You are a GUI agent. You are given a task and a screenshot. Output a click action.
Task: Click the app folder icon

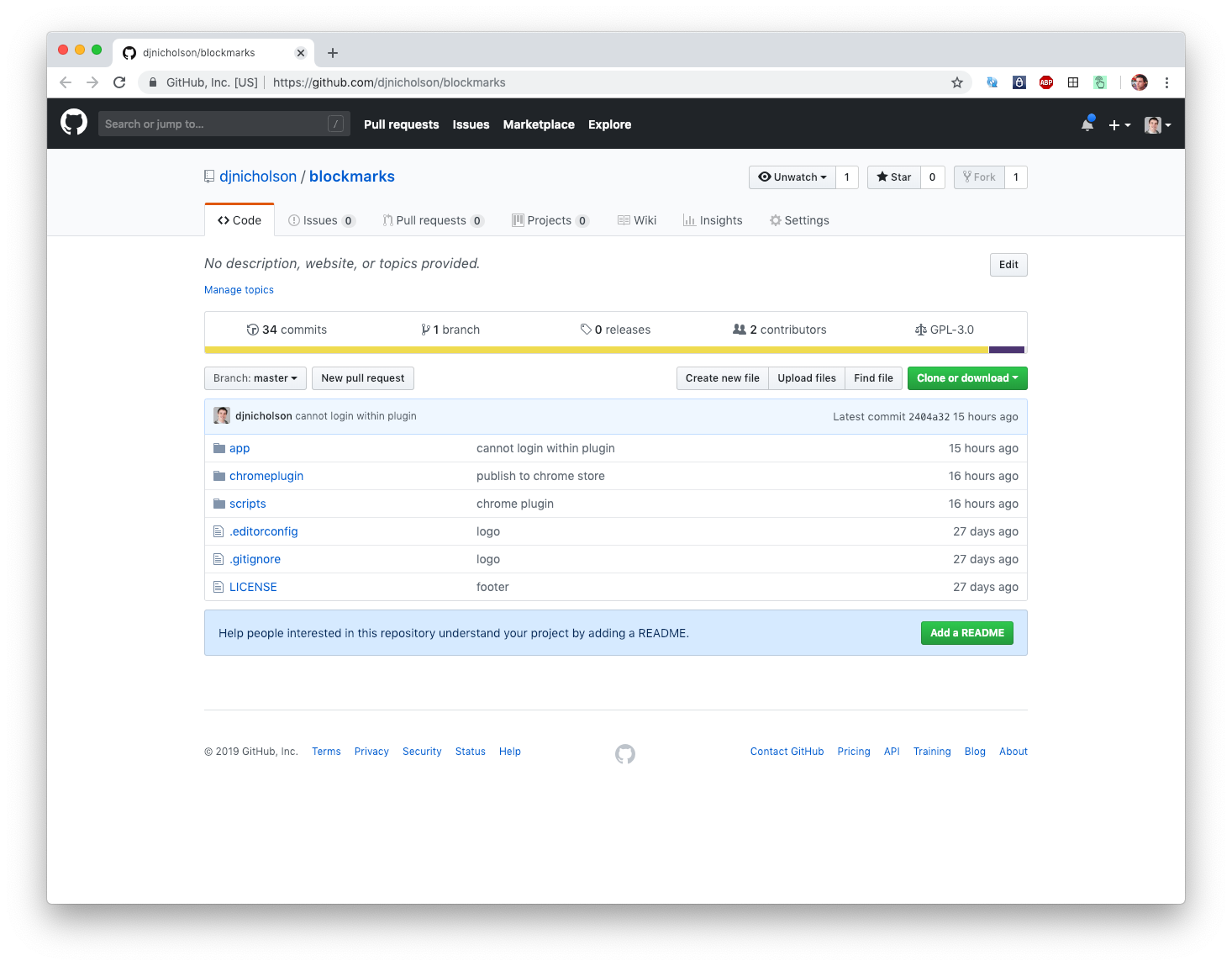[219, 448]
